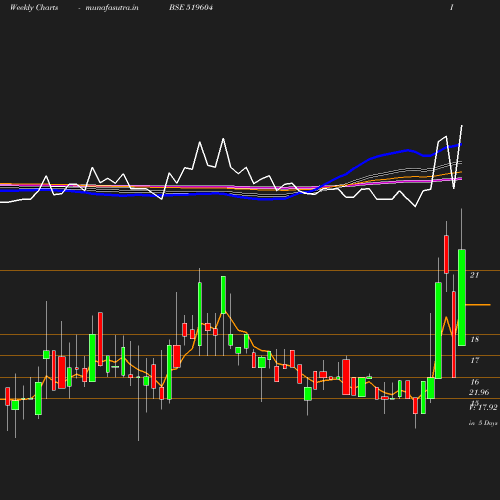Click the price axis label 17

tap(474, 360)
